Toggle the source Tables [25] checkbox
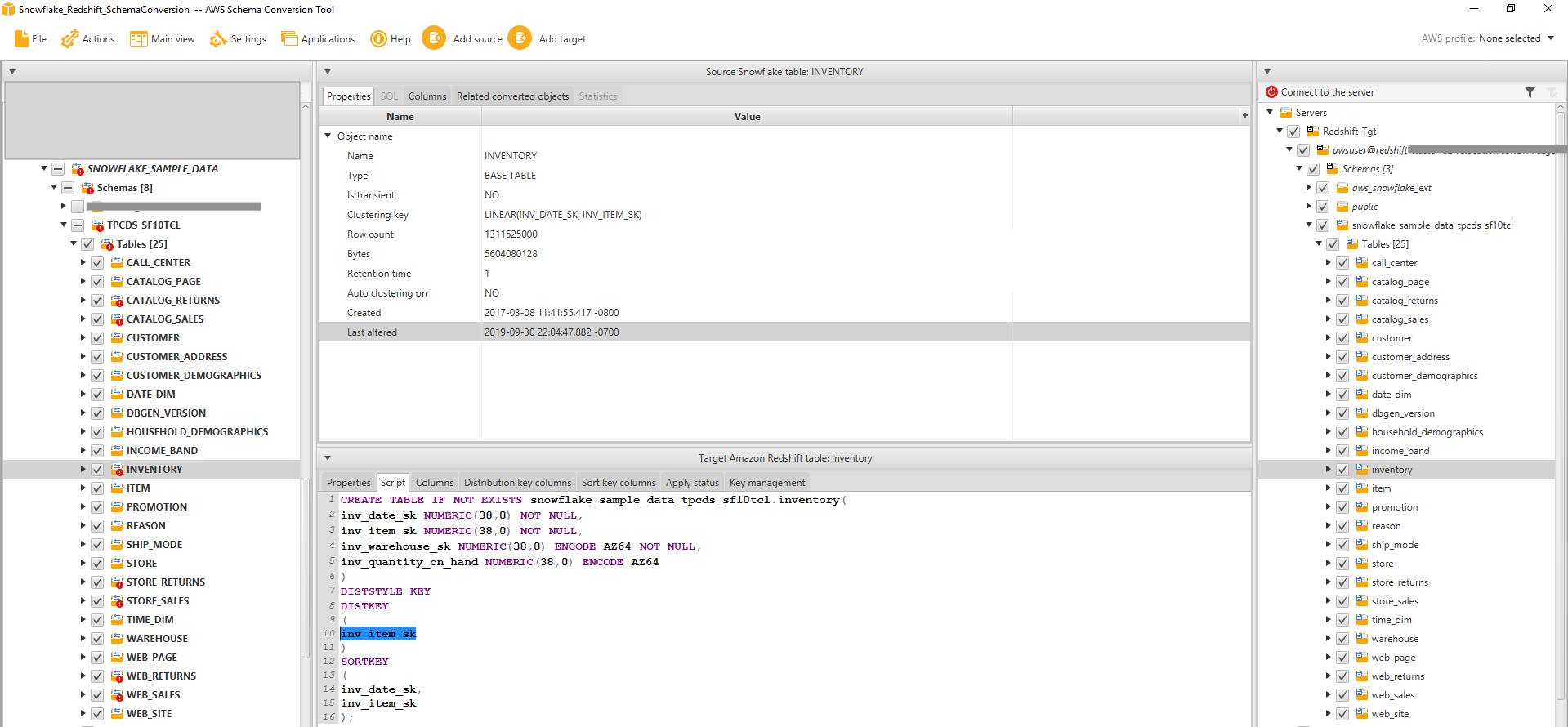 click(x=87, y=244)
